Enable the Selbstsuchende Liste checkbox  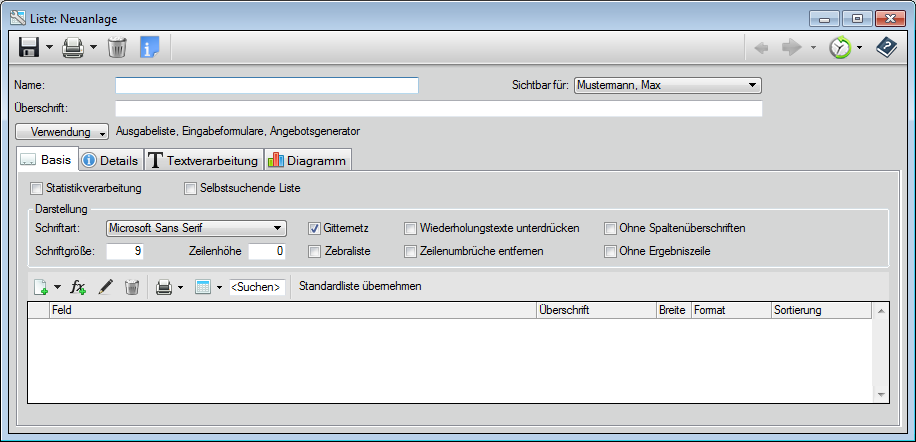190,189
